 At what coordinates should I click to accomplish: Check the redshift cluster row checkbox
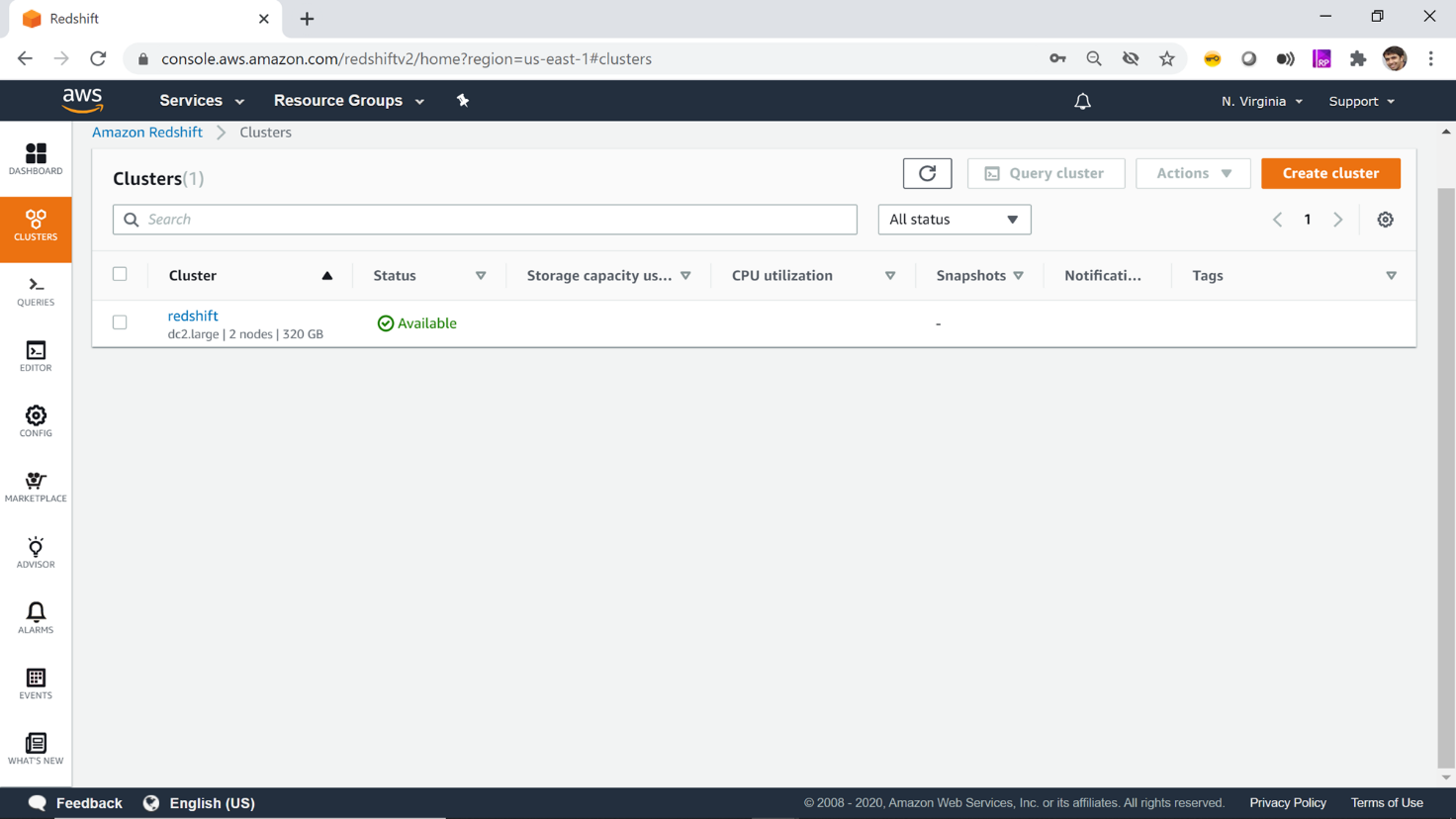[x=120, y=322]
